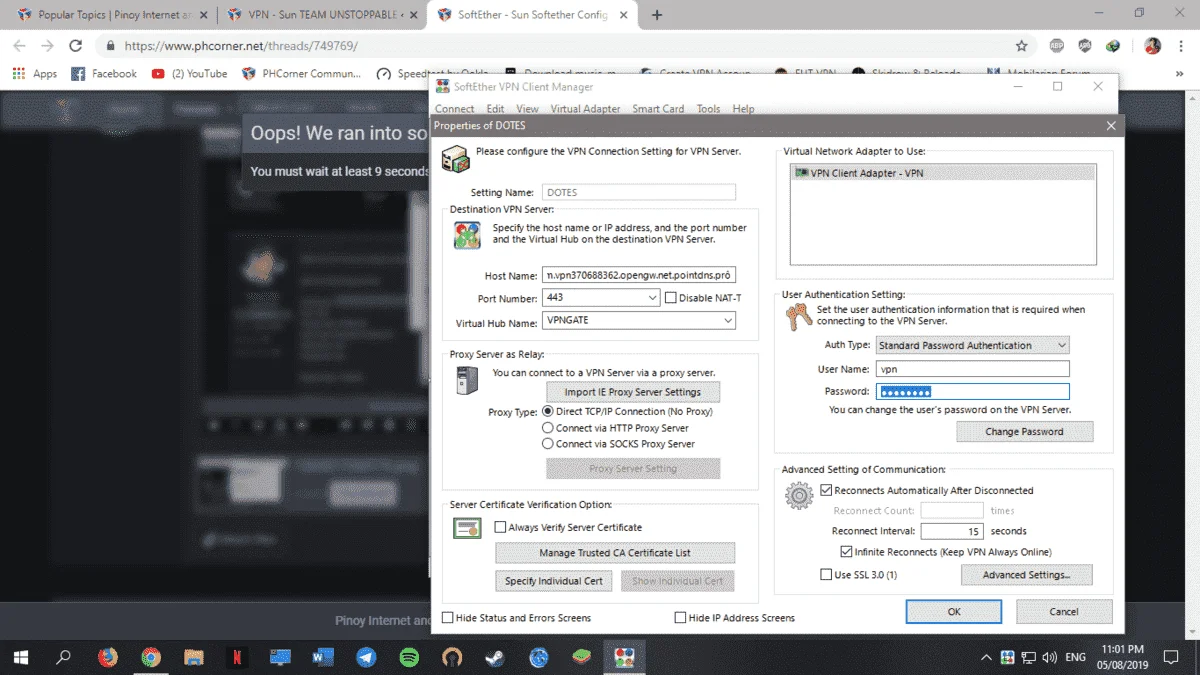Viewport: 1200px width, 675px height.
Task: Click the Password field
Action: coord(972,392)
